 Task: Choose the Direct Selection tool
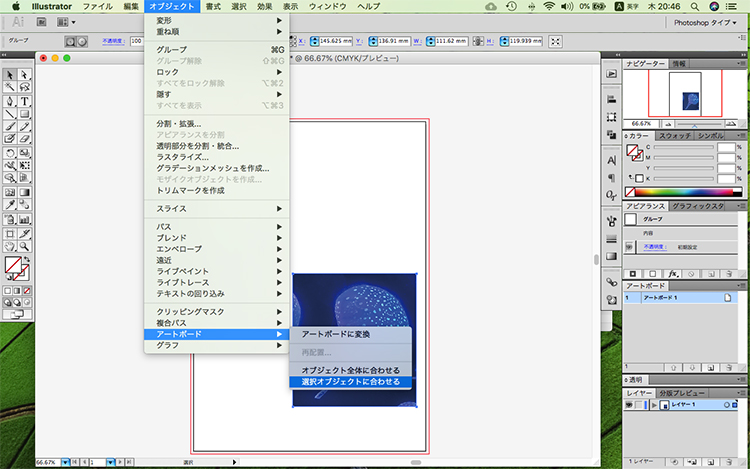click(x=23, y=75)
